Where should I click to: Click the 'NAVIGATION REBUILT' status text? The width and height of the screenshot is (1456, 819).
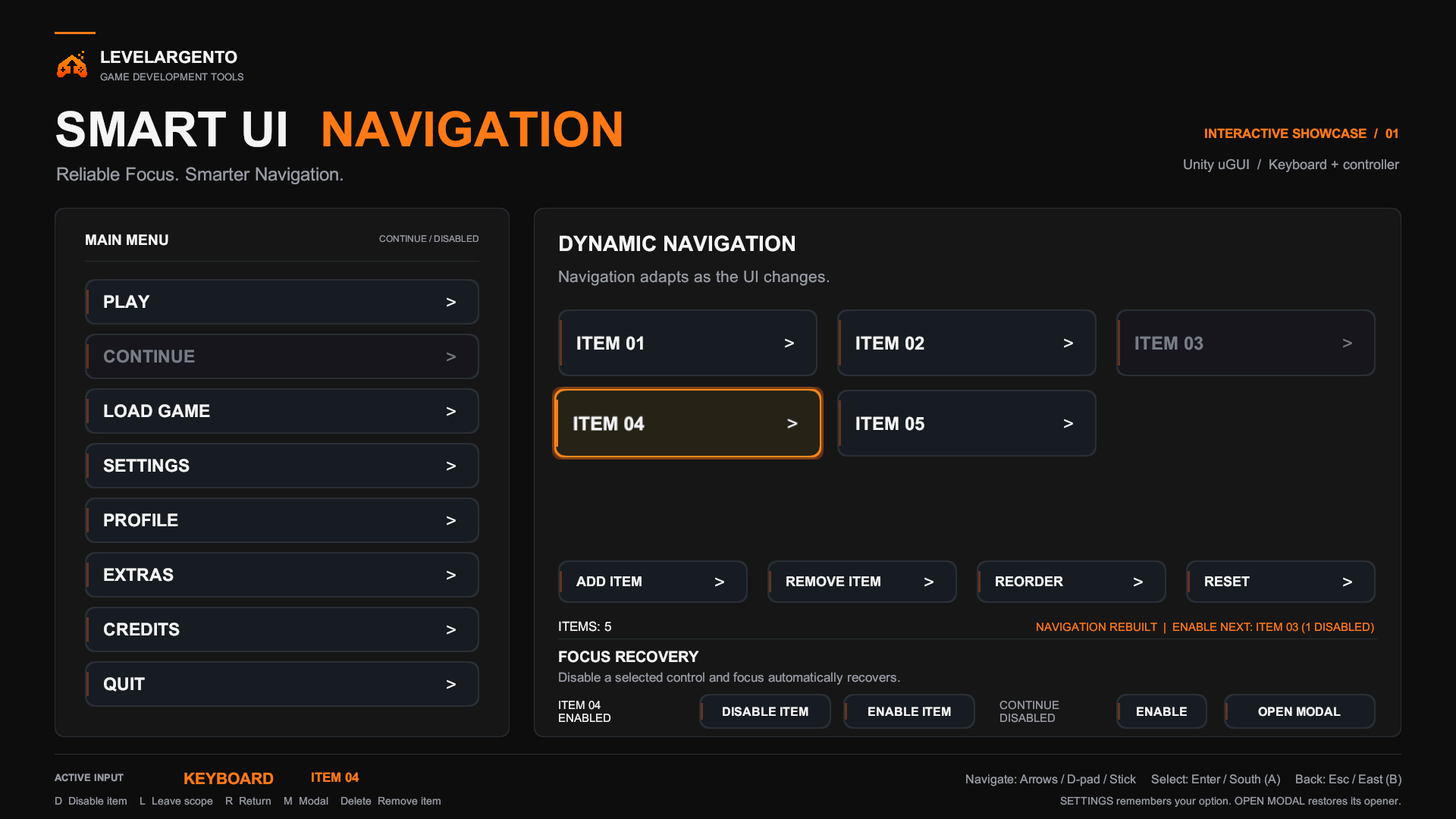[1097, 627]
